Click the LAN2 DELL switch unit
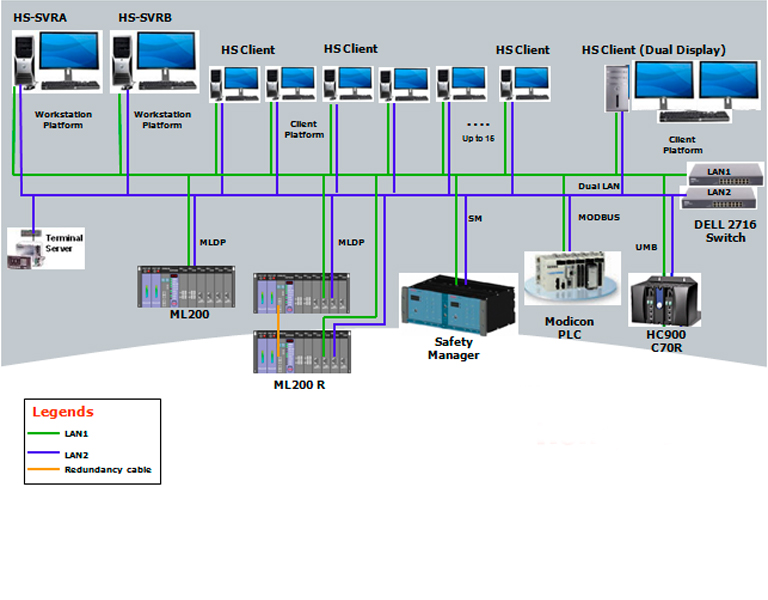768x600 pixels. coord(722,197)
